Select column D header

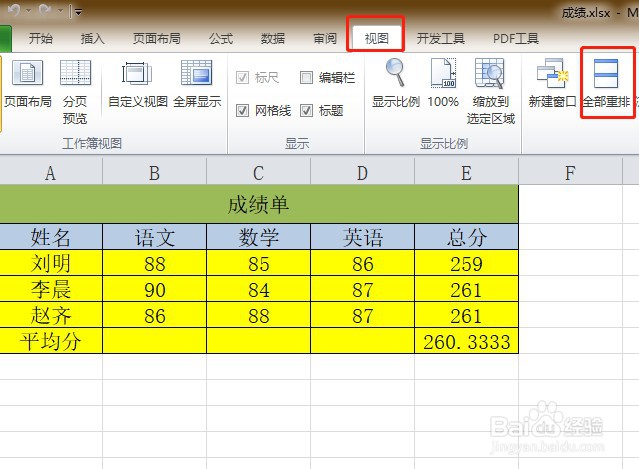pyautogui.click(x=362, y=173)
